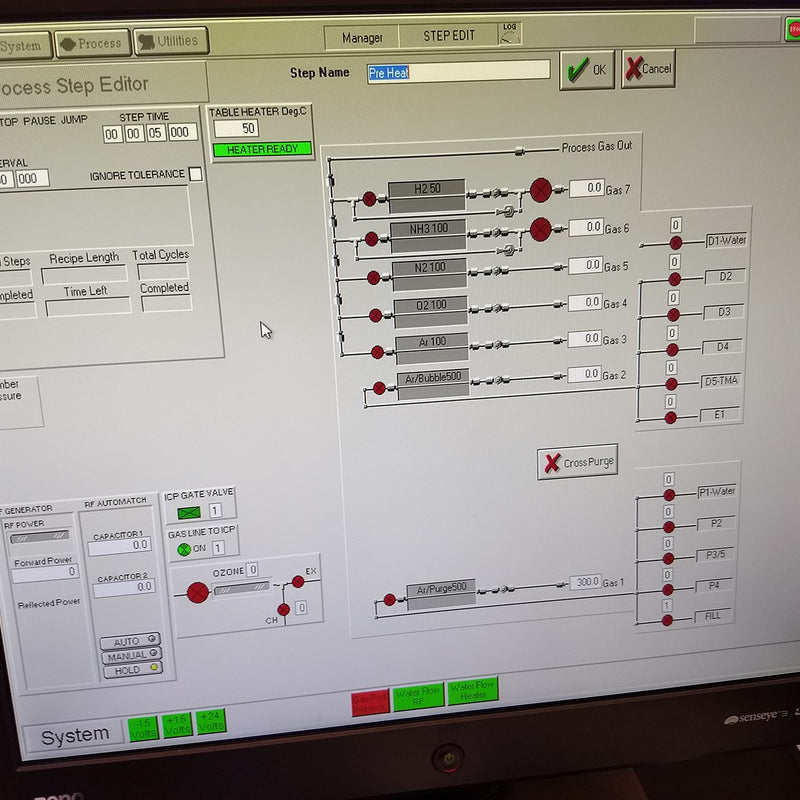Viewport: 800px width, 800px height.
Task: Click the N2 100 inlet valve
Action: tap(374, 277)
